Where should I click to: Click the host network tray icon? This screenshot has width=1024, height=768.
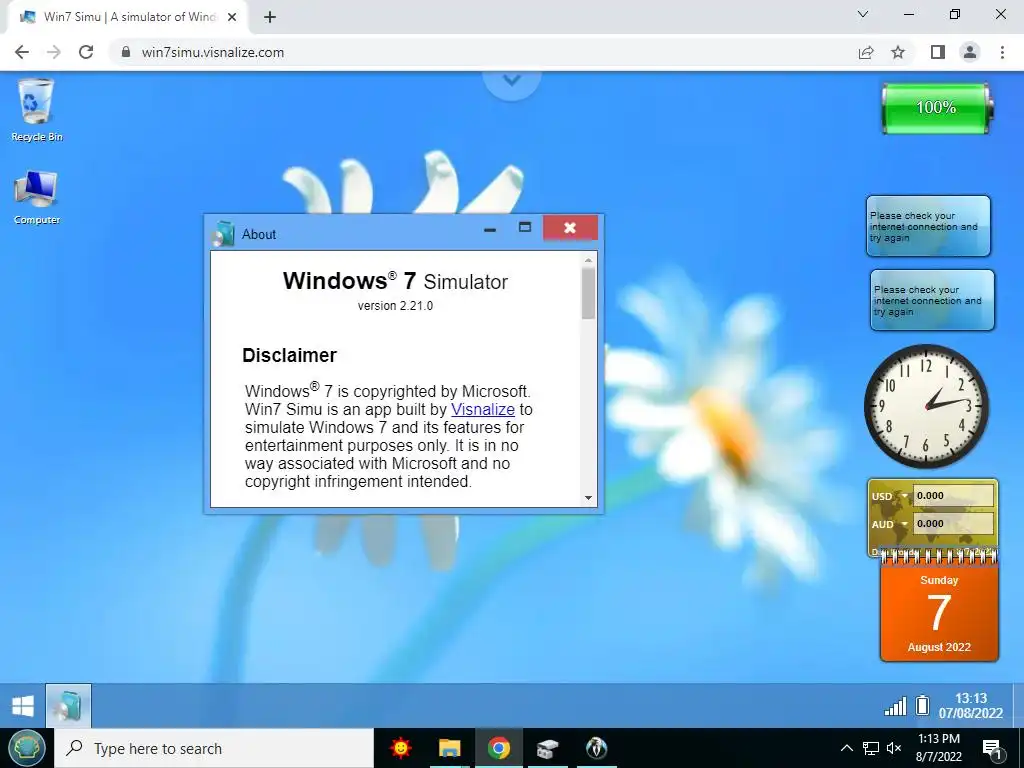point(871,748)
